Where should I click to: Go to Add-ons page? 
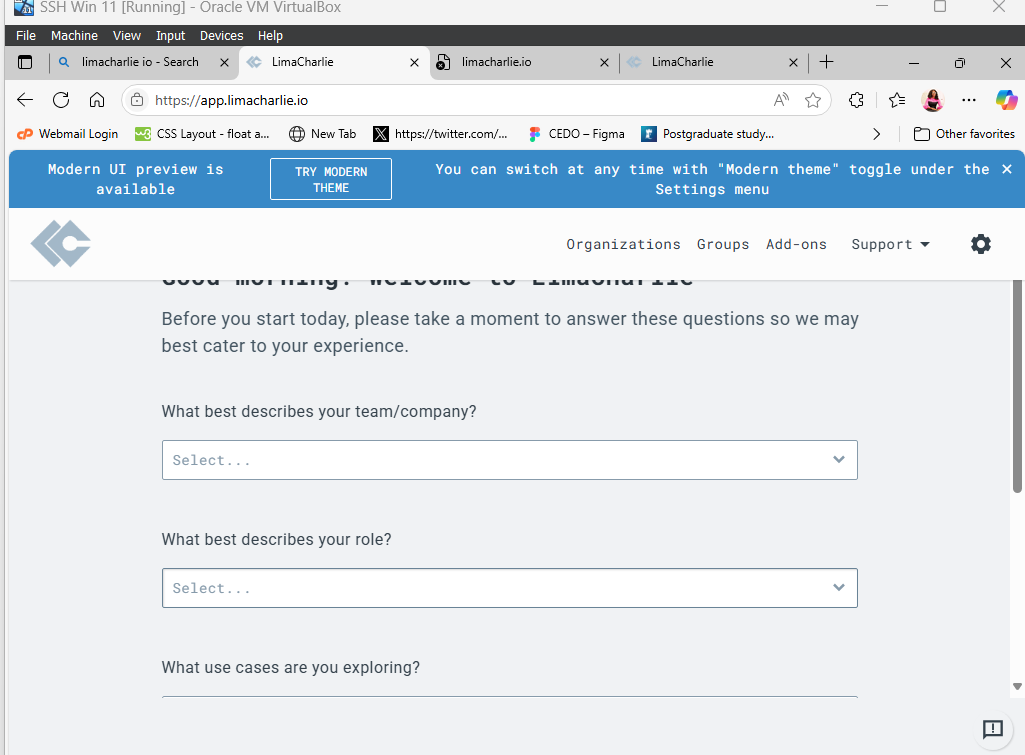[x=796, y=244]
